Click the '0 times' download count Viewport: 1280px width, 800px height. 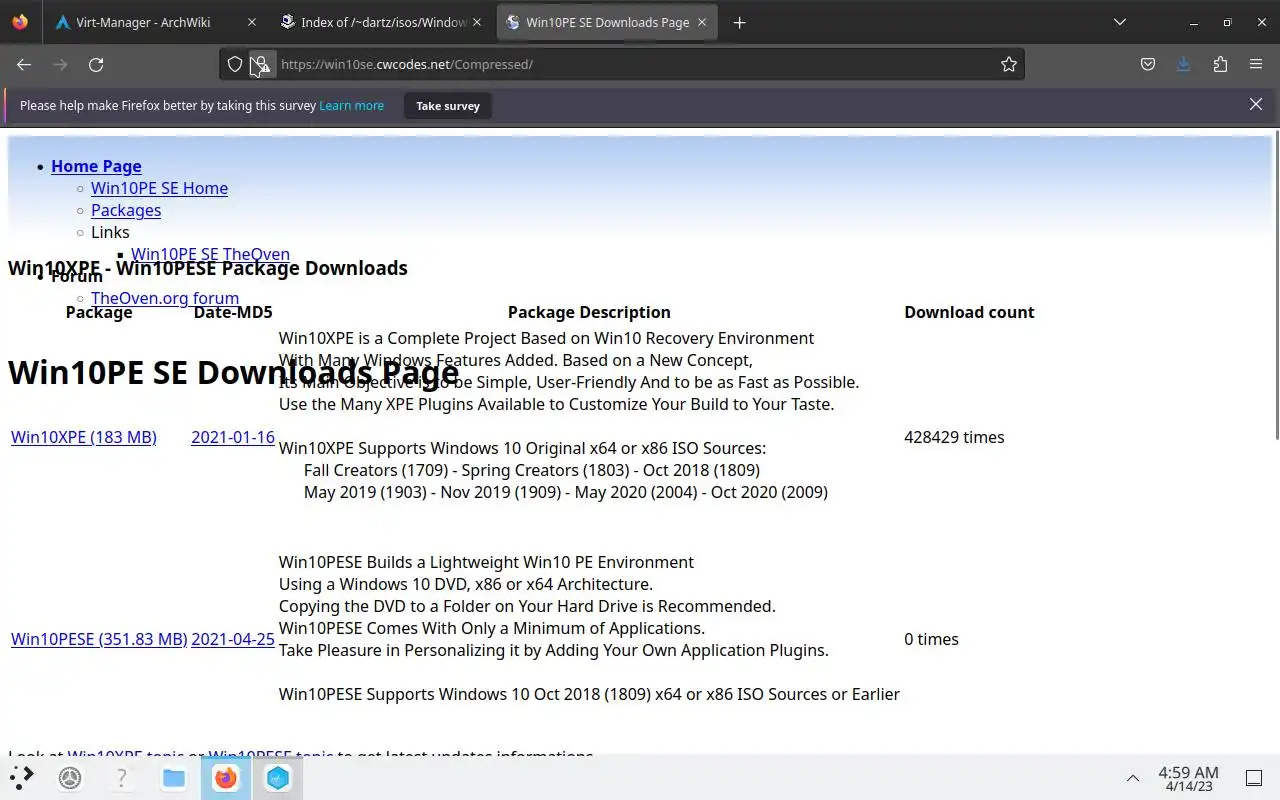click(x=931, y=639)
